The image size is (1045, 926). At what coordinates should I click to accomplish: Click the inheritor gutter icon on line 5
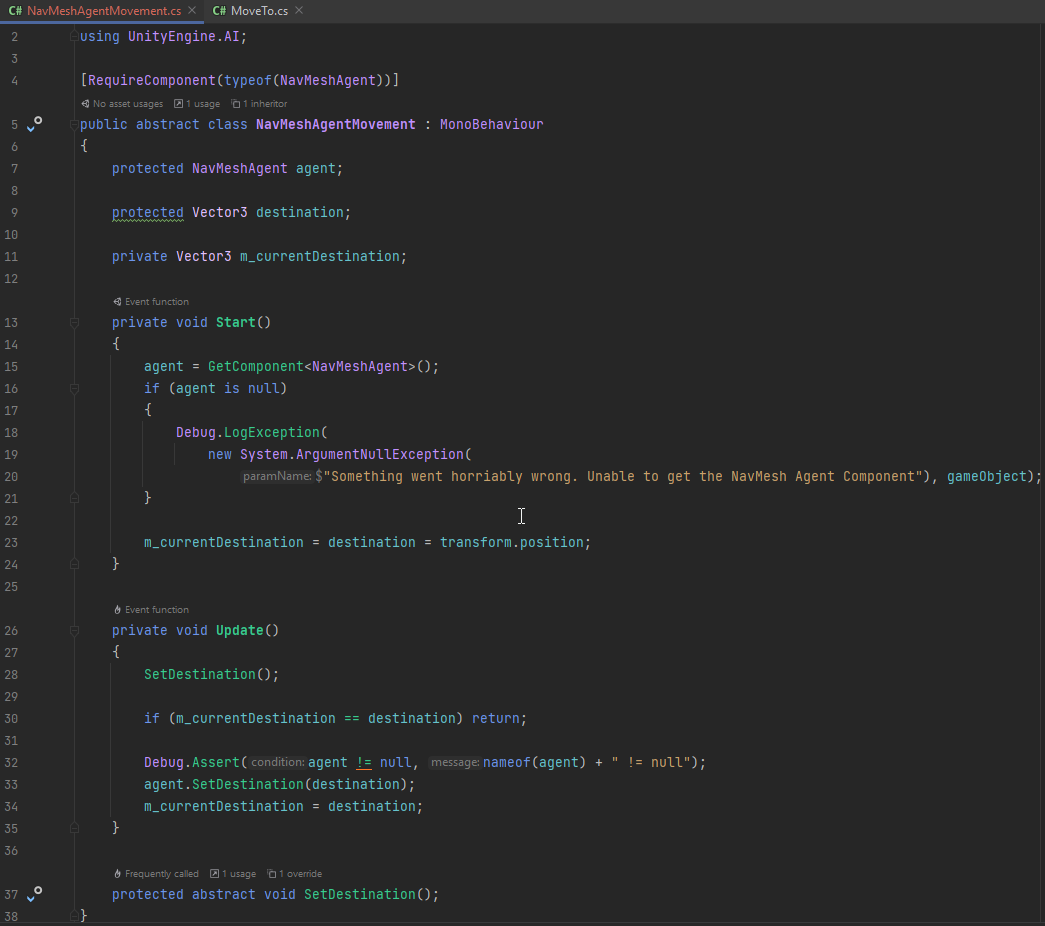coord(34,124)
